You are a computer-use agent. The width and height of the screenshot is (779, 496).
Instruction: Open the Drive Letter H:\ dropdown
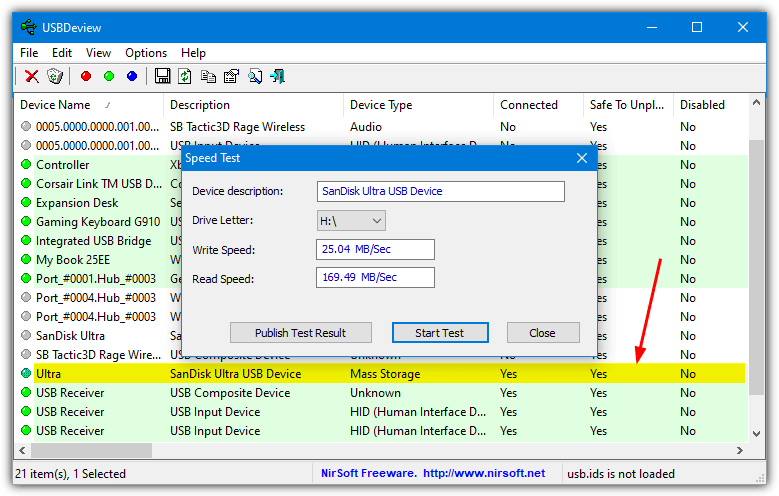(x=351, y=221)
